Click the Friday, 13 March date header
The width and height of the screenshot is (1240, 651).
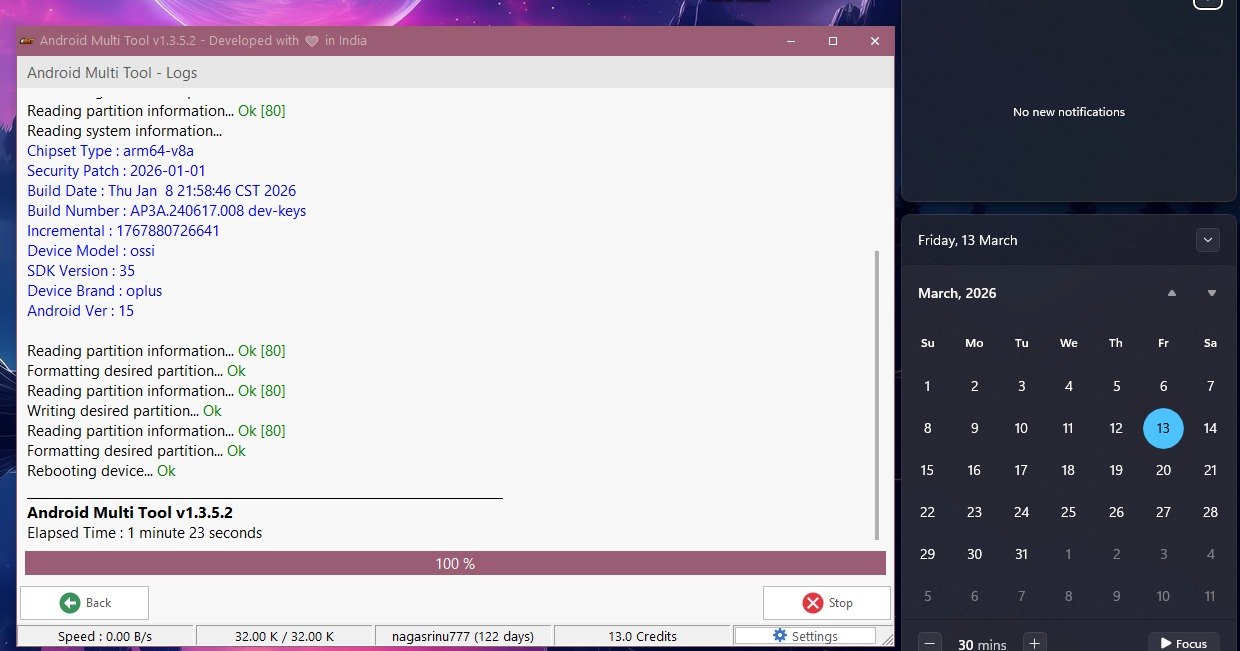click(x=967, y=240)
